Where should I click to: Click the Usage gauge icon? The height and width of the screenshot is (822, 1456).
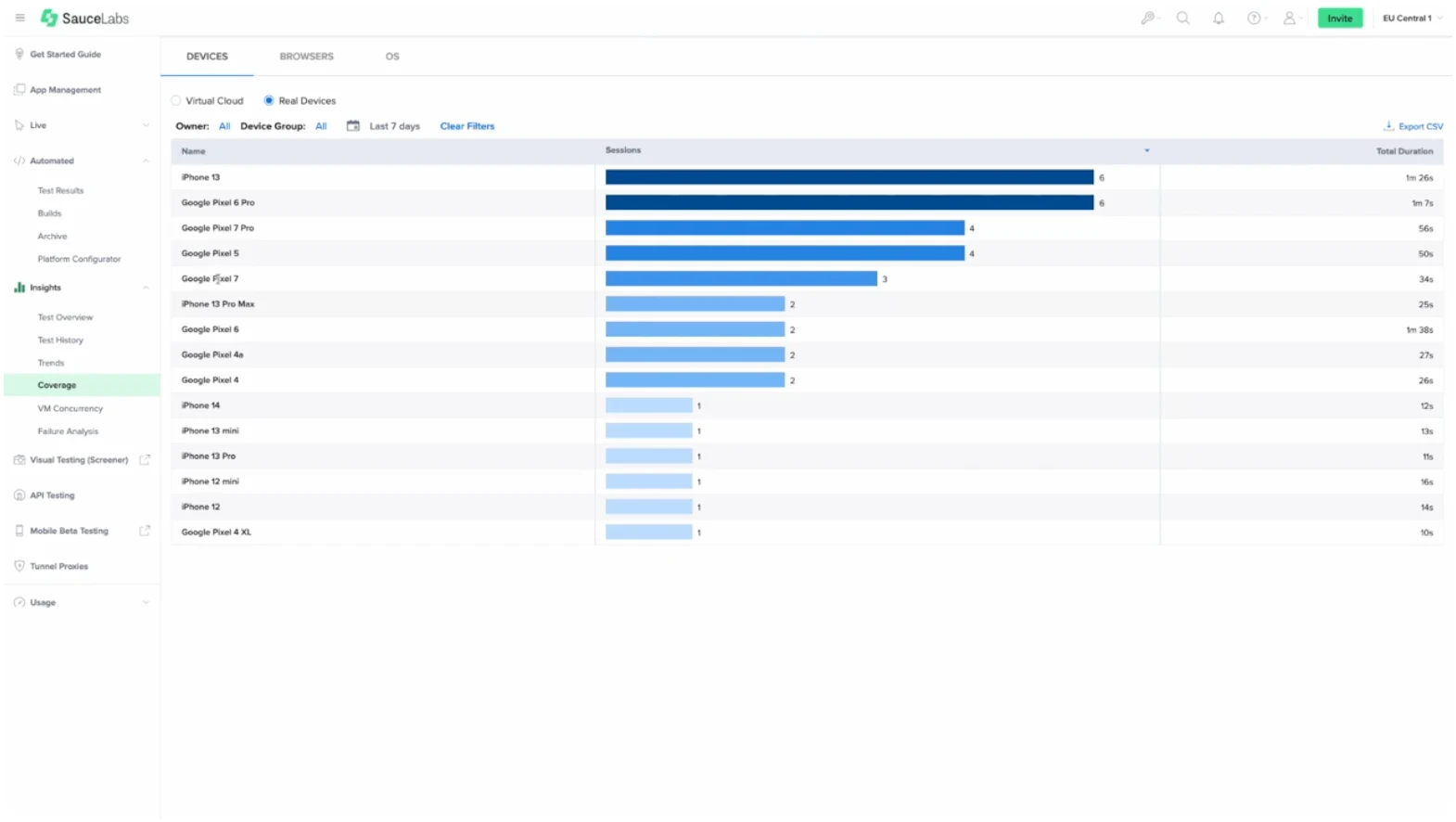tap(19, 602)
